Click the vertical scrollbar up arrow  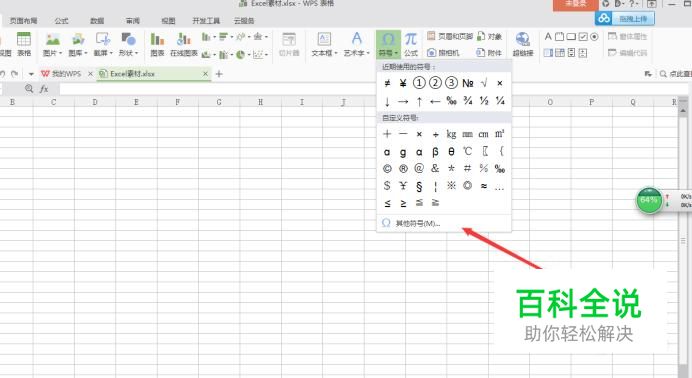coord(683,111)
